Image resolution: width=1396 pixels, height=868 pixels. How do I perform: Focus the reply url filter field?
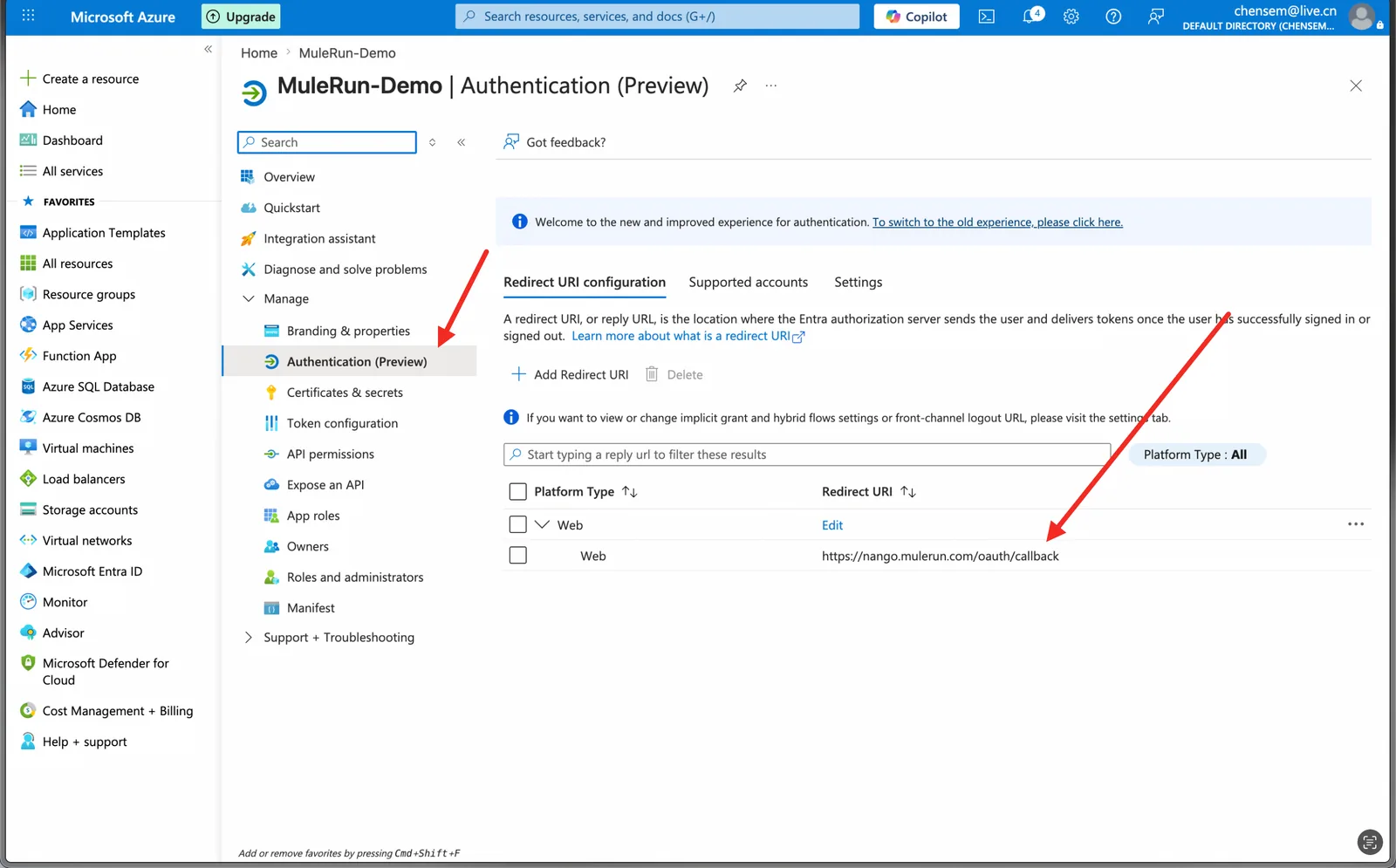click(x=807, y=455)
